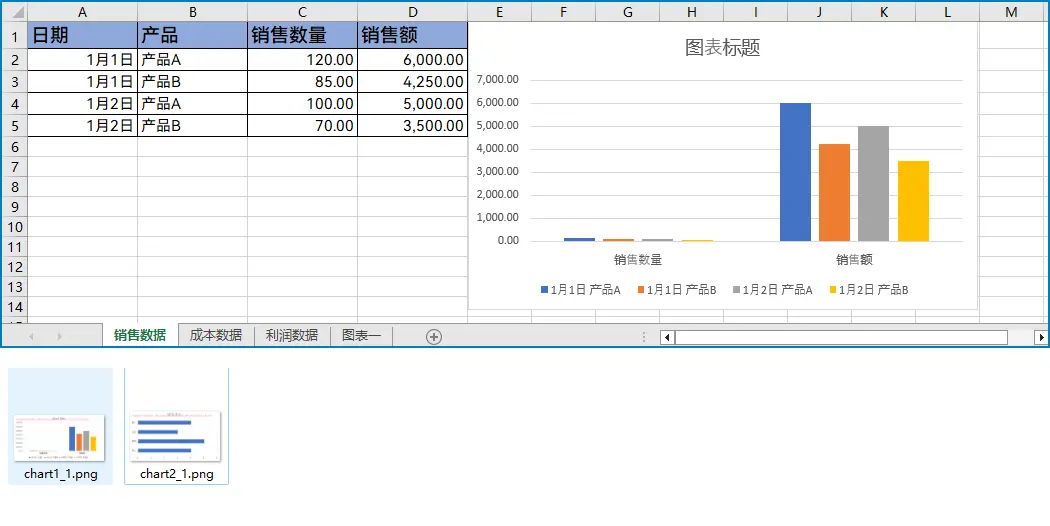Click 1月1日 date cell in row 3
Screen dimensions: 1050x526
(x=82, y=82)
